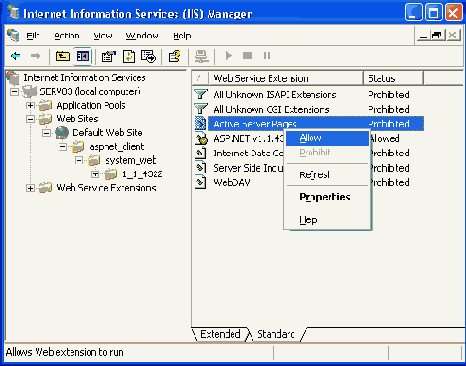
Task: Expand the Application Pools node
Action: (x=30, y=105)
